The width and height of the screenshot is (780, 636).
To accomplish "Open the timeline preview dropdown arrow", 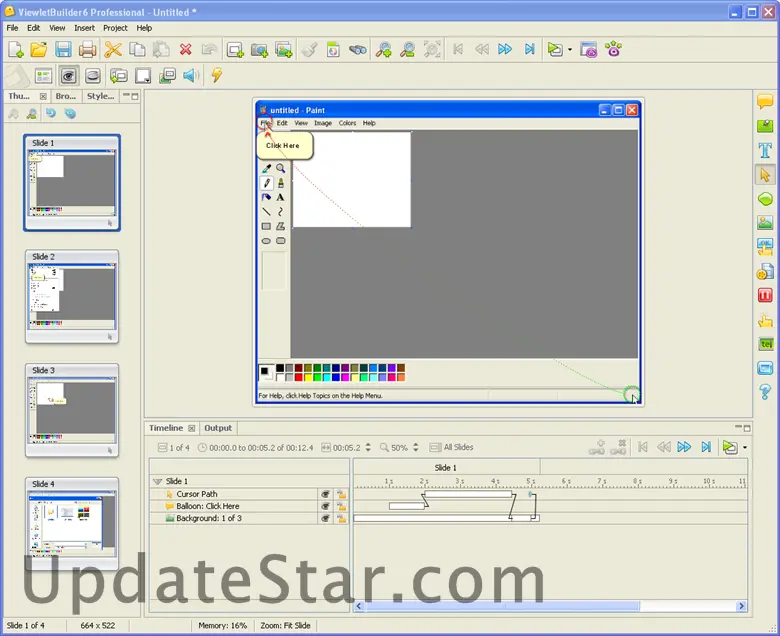I will click(x=744, y=448).
